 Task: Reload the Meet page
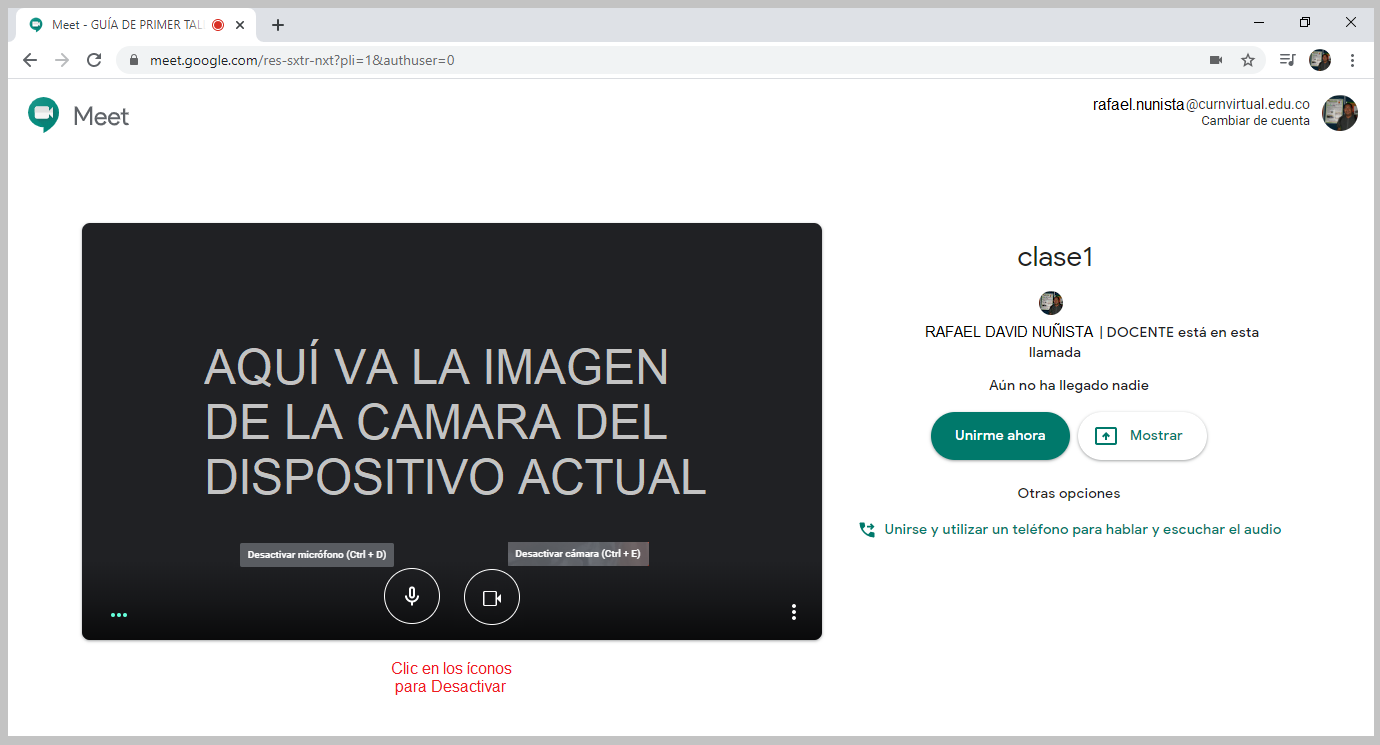tap(94, 60)
